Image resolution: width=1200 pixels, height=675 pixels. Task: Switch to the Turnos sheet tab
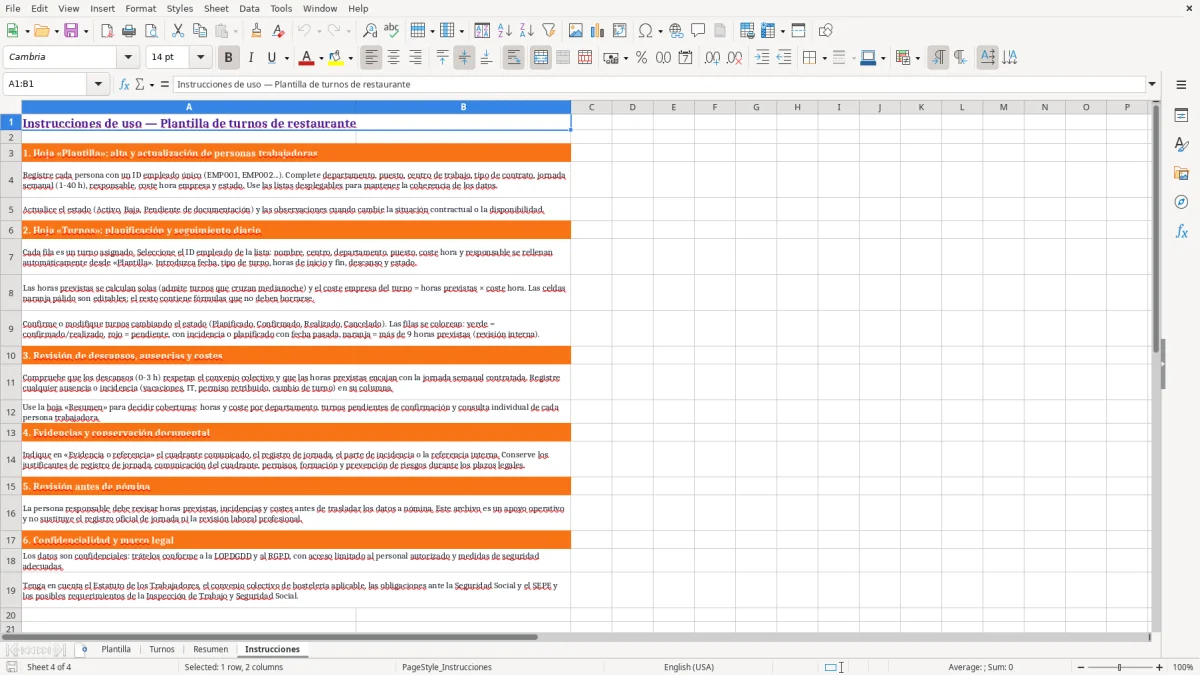[x=162, y=649]
